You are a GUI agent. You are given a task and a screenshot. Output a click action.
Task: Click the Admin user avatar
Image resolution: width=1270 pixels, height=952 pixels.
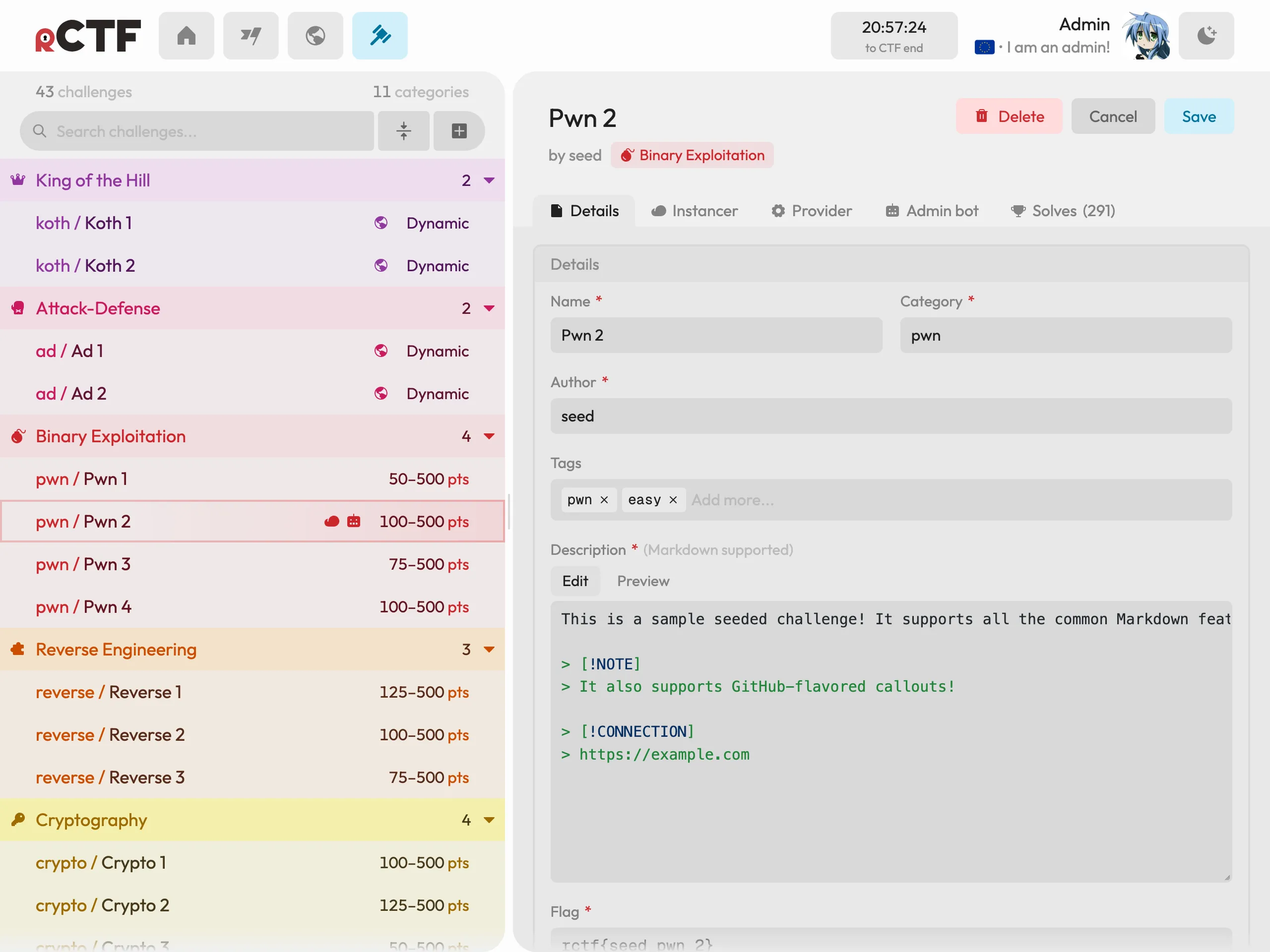coord(1146,36)
